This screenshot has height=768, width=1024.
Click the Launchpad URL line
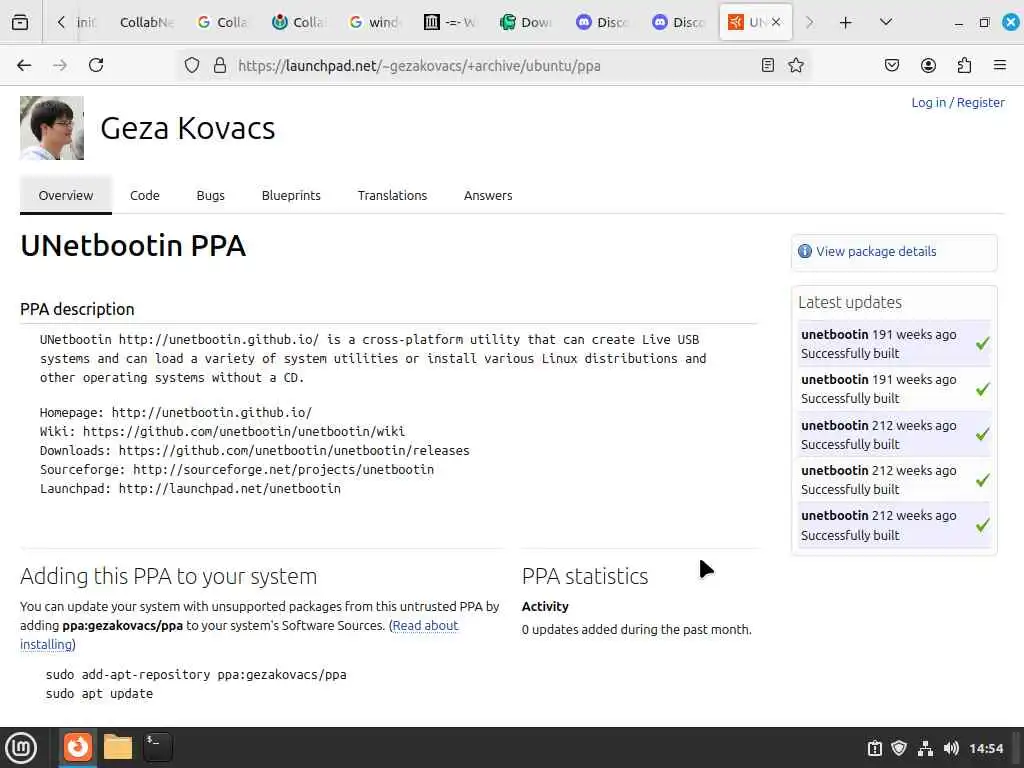pos(190,488)
